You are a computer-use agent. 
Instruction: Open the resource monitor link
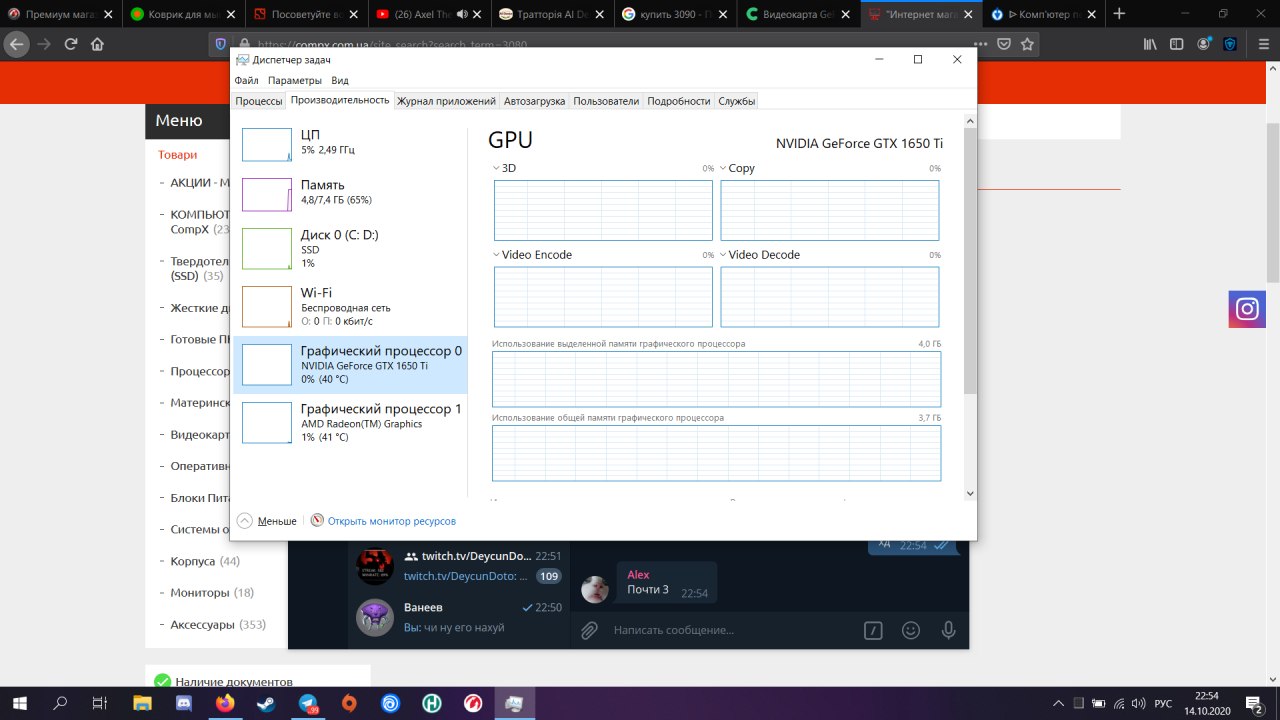pyautogui.click(x=392, y=521)
